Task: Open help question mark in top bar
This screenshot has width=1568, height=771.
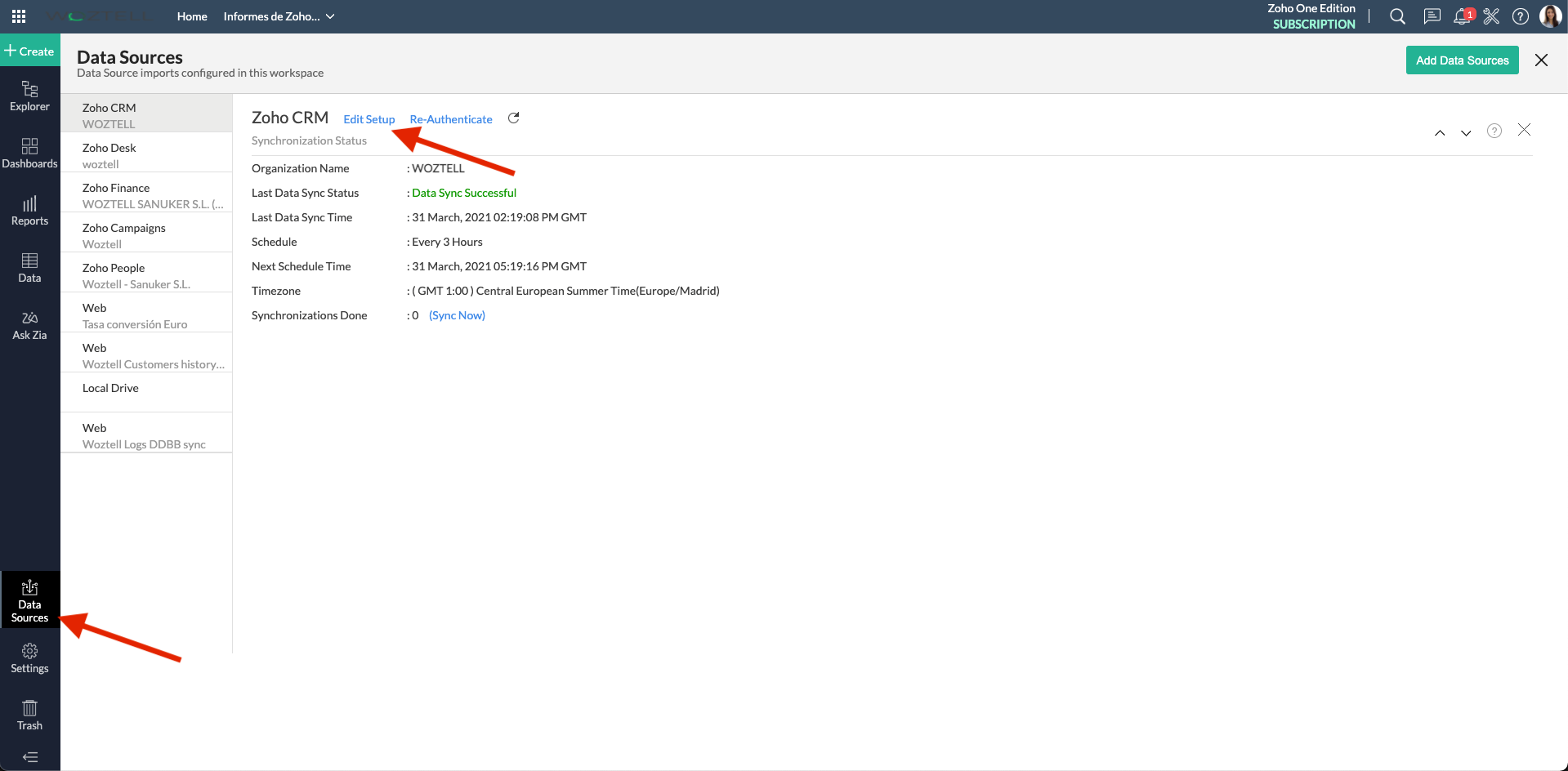Action: [1521, 16]
